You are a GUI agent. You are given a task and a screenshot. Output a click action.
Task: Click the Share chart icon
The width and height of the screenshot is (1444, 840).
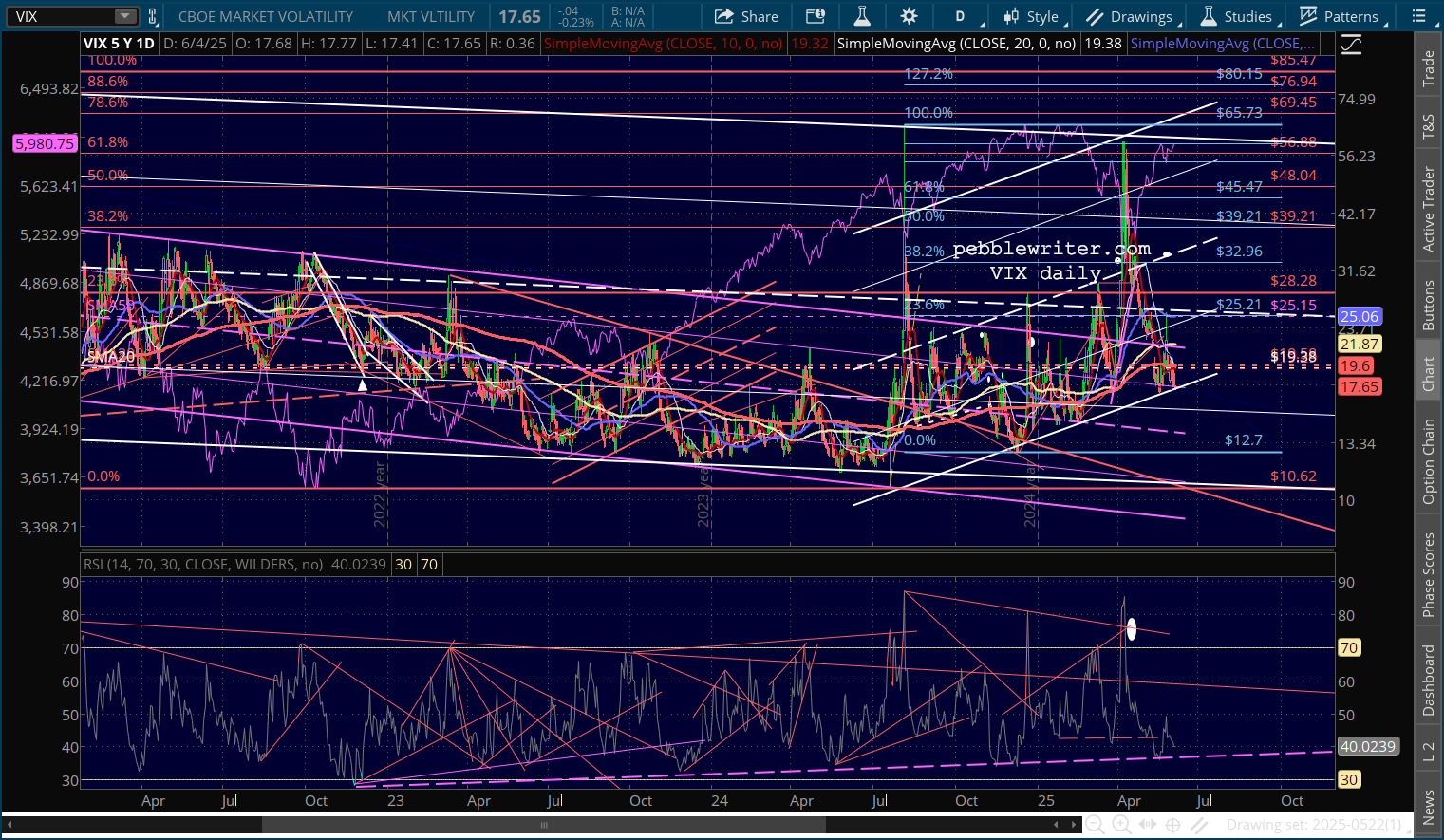(745, 16)
